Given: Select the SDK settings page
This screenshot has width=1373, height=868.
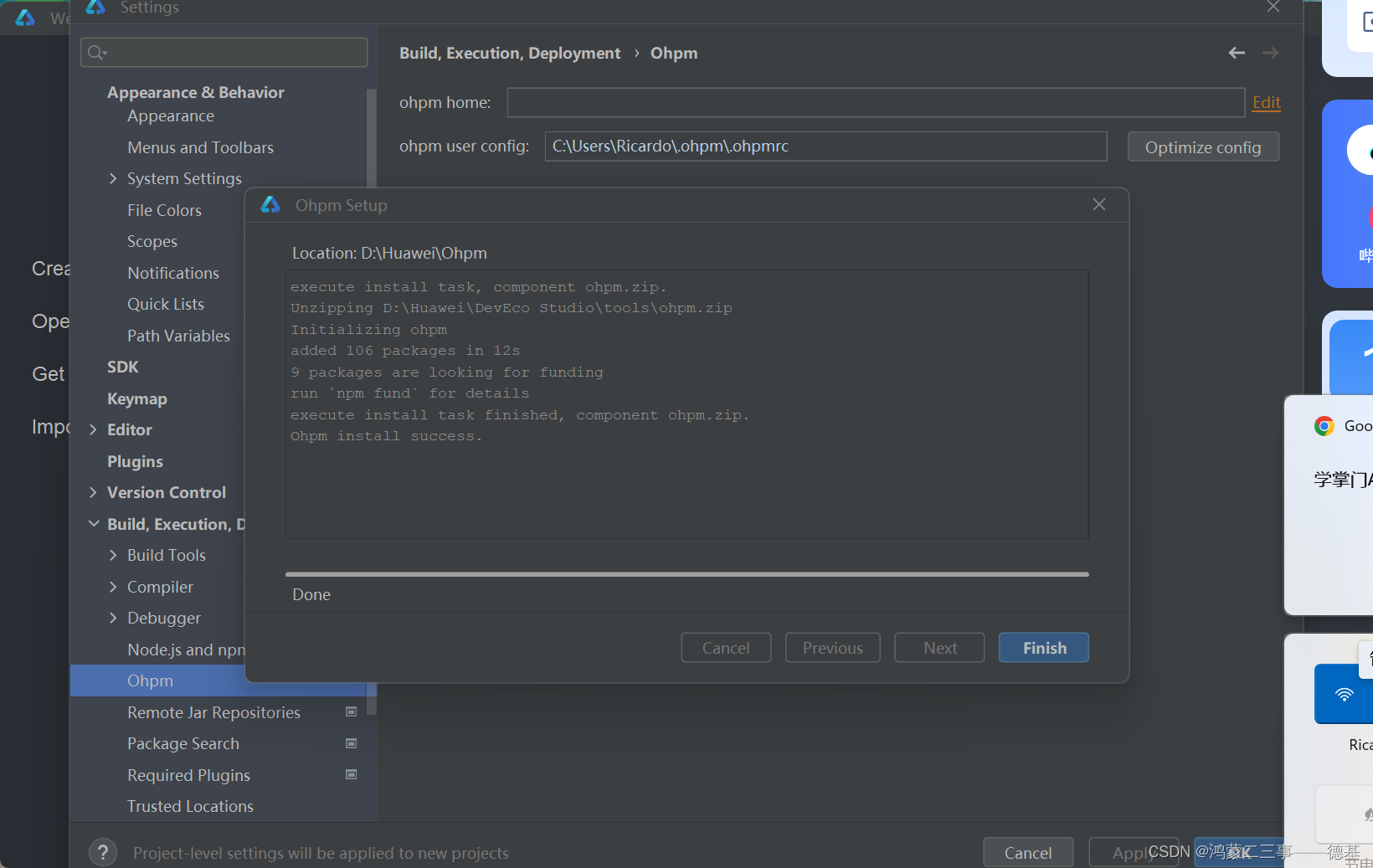Looking at the screenshot, I should coord(123,367).
